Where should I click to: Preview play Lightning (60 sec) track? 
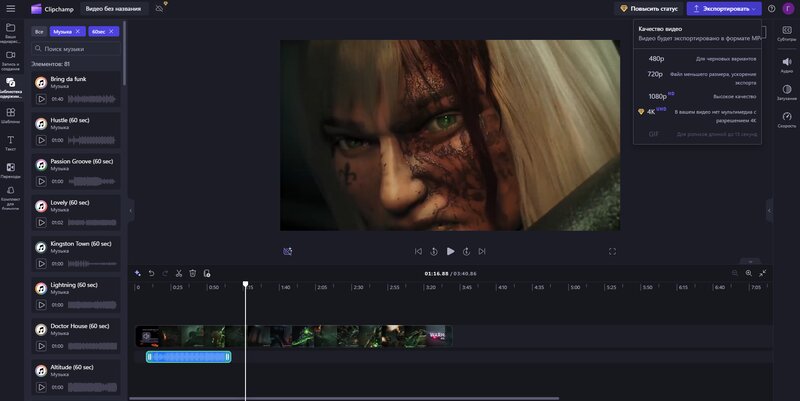(x=41, y=305)
